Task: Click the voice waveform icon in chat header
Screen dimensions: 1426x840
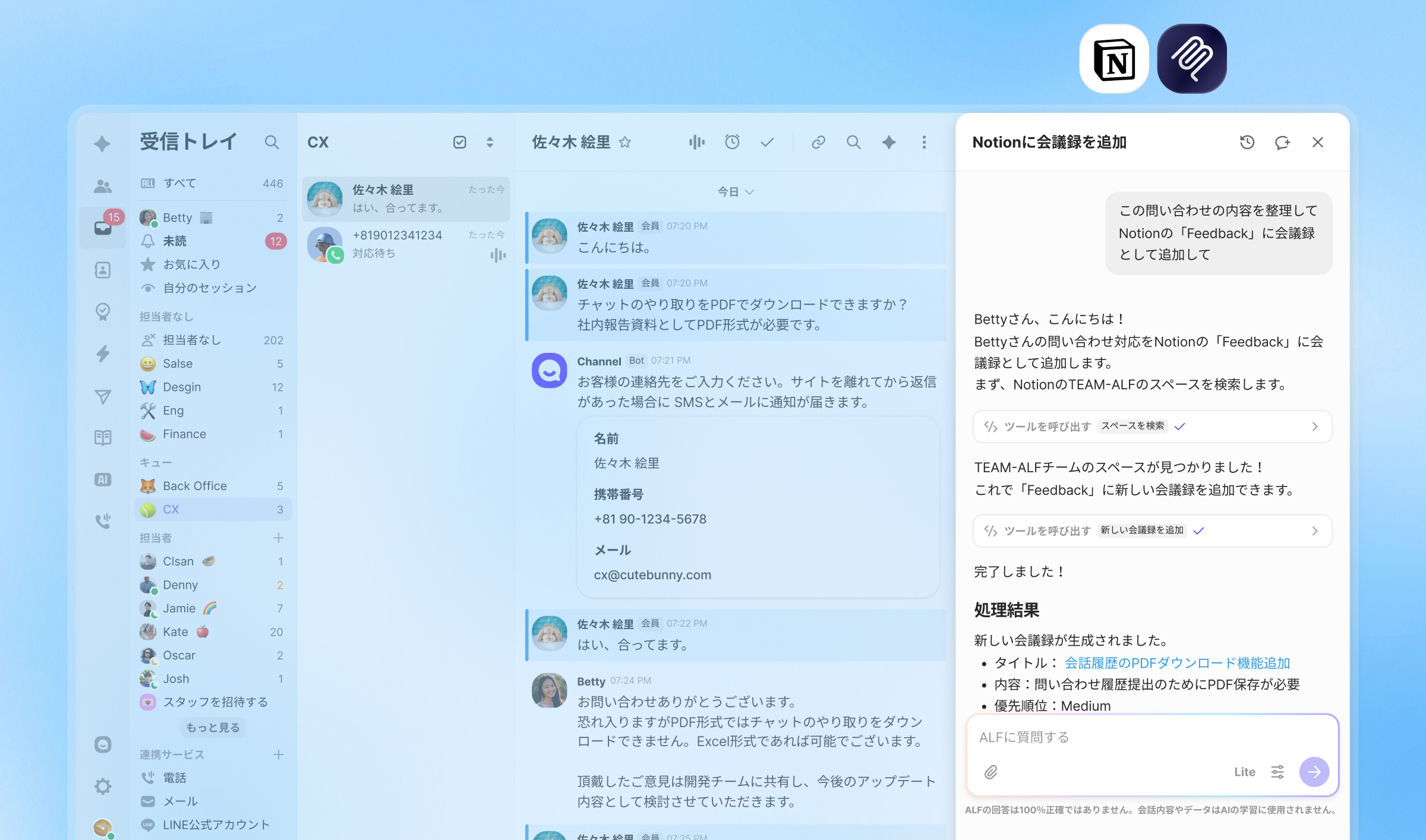Action: [696, 142]
